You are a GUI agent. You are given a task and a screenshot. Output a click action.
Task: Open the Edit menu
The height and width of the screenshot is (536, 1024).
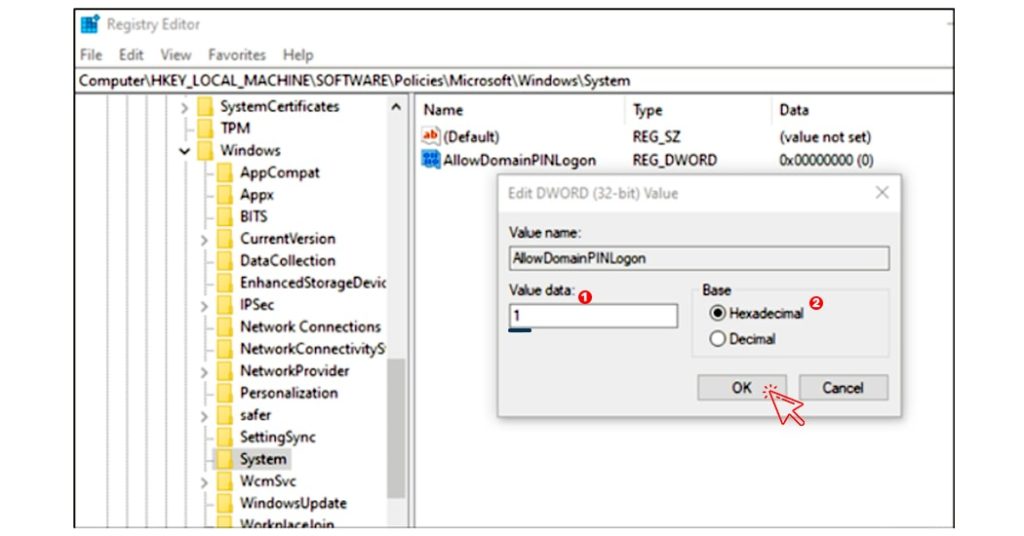click(x=131, y=55)
